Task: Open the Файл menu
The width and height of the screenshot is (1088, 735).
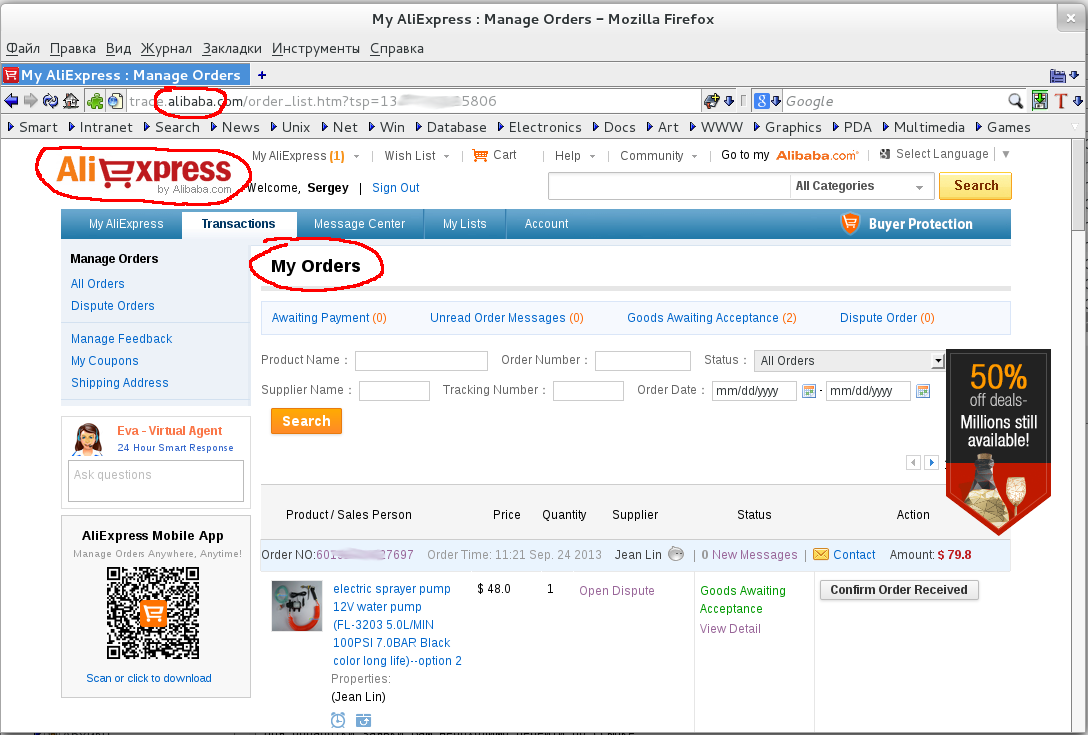Action: tap(23, 49)
